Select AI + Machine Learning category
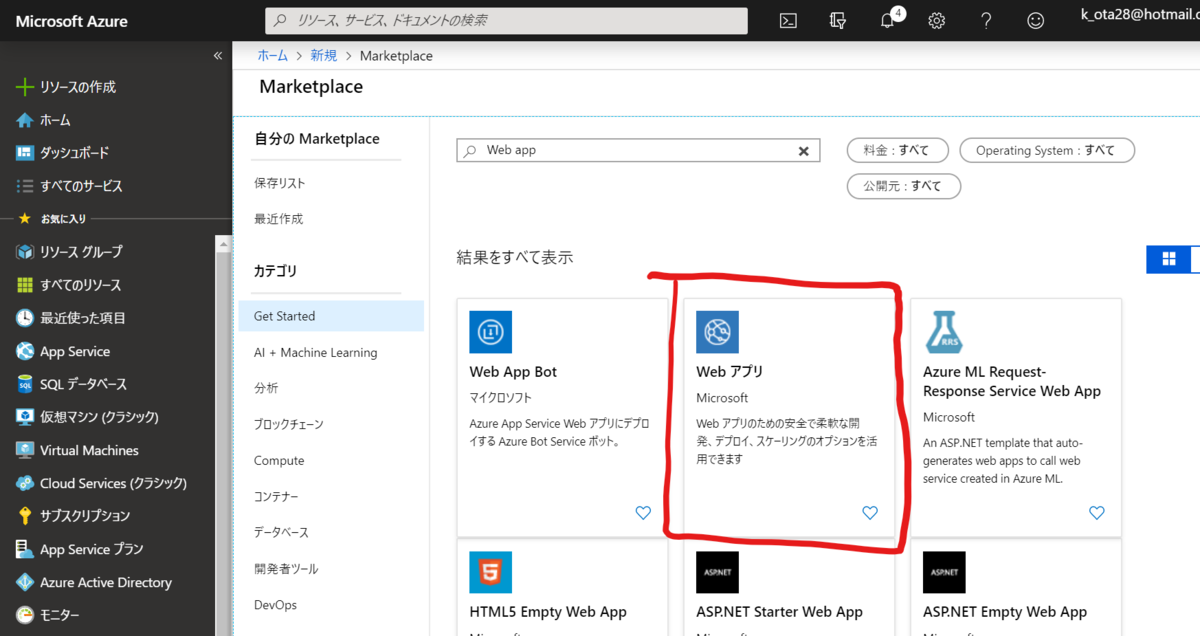Viewport: 1200px width, 636px height. [316, 352]
